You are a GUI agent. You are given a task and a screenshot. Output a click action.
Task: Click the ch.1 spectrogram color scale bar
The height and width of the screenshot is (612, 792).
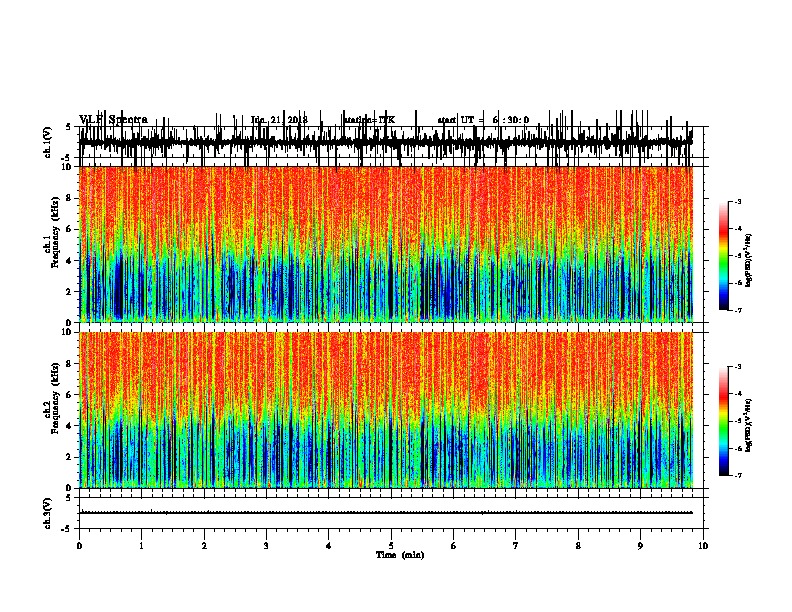click(x=724, y=256)
